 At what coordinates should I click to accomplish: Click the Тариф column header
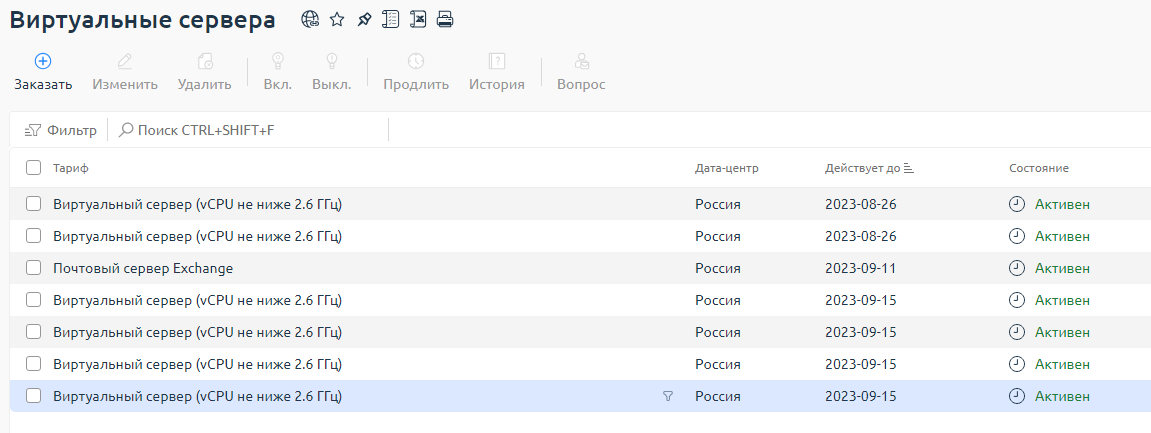click(x=70, y=168)
